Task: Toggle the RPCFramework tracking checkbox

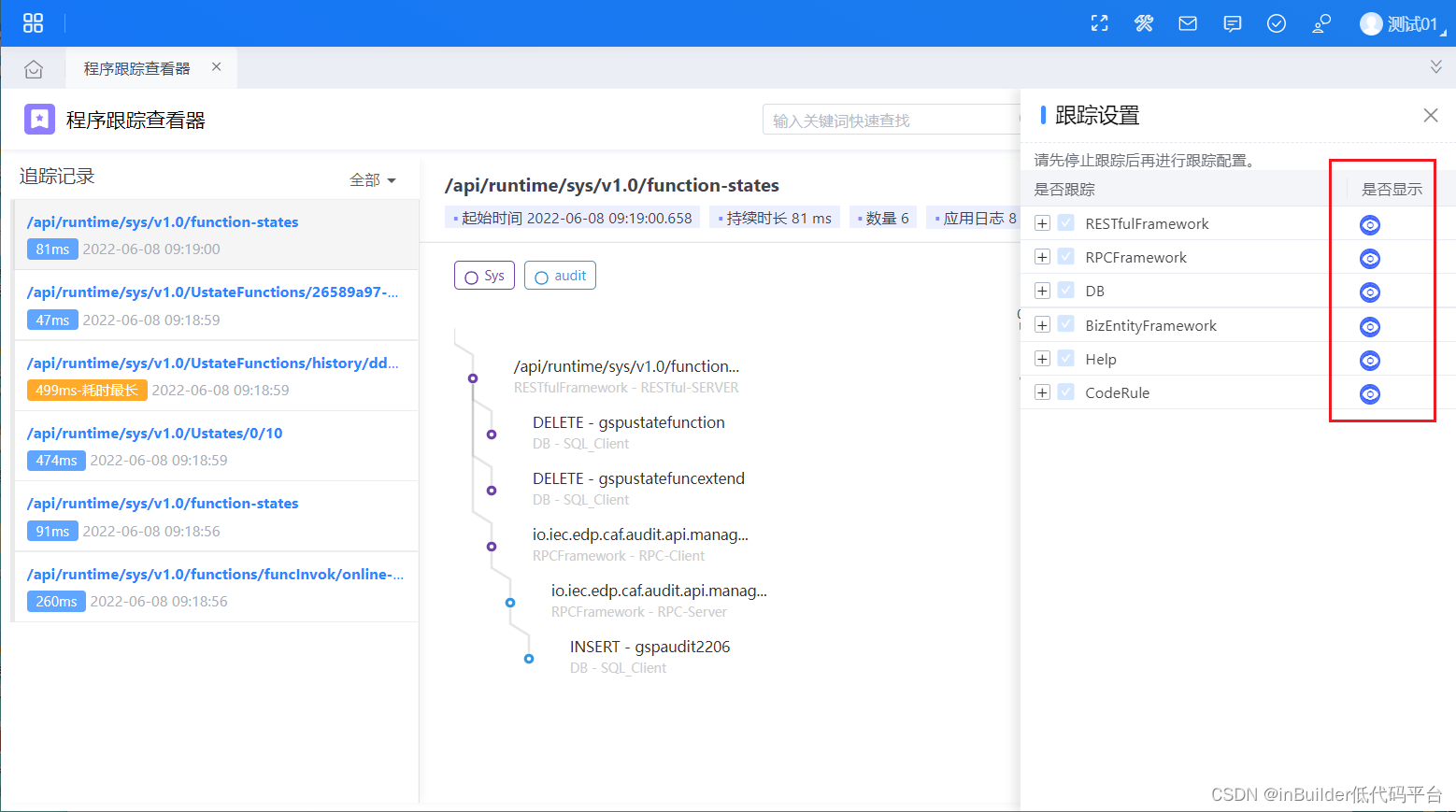Action: tap(1065, 258)
